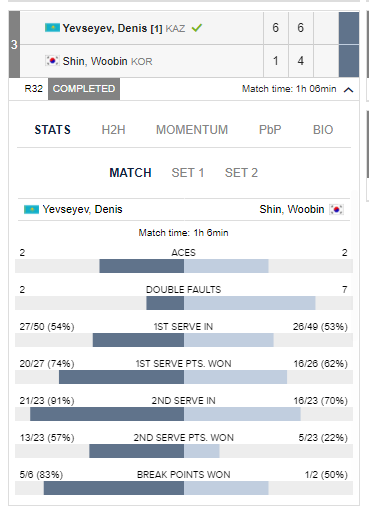This screenshot has height=508, width=369.
Task: Collapse match details with the chevron arrow
Action: [x=348, y=90]
